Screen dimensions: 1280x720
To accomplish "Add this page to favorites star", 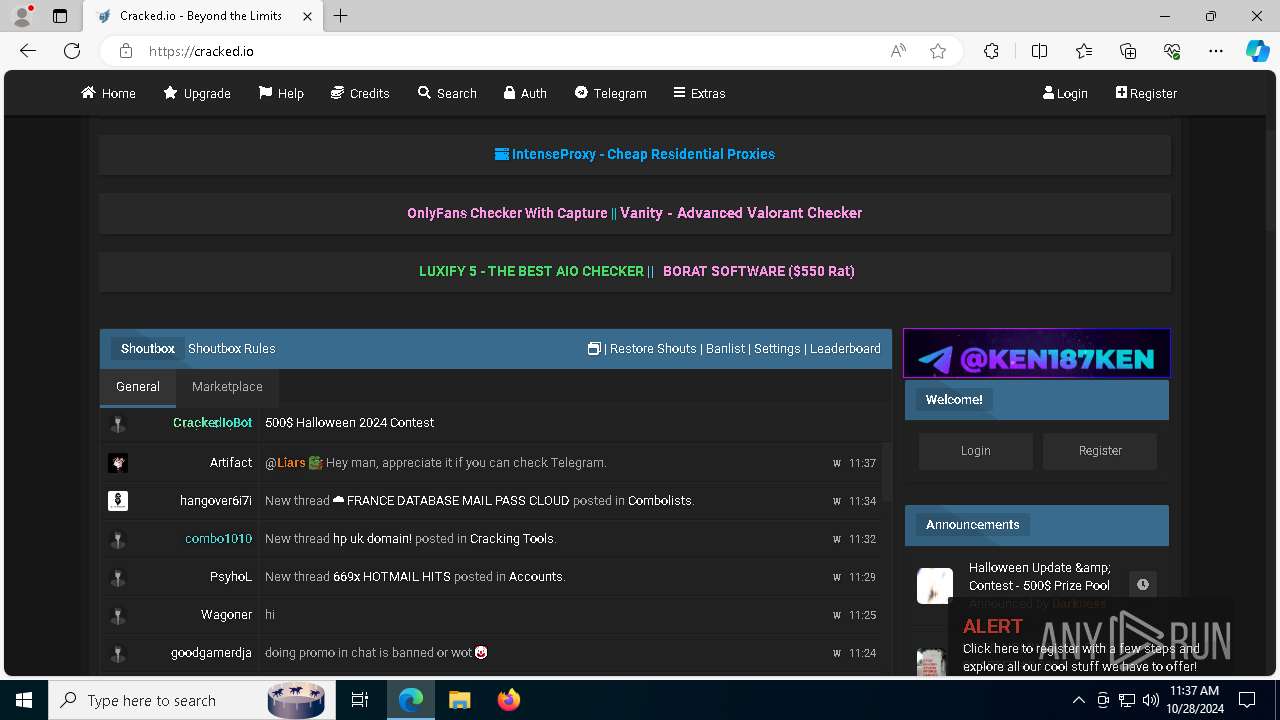I will click(938, 51).
